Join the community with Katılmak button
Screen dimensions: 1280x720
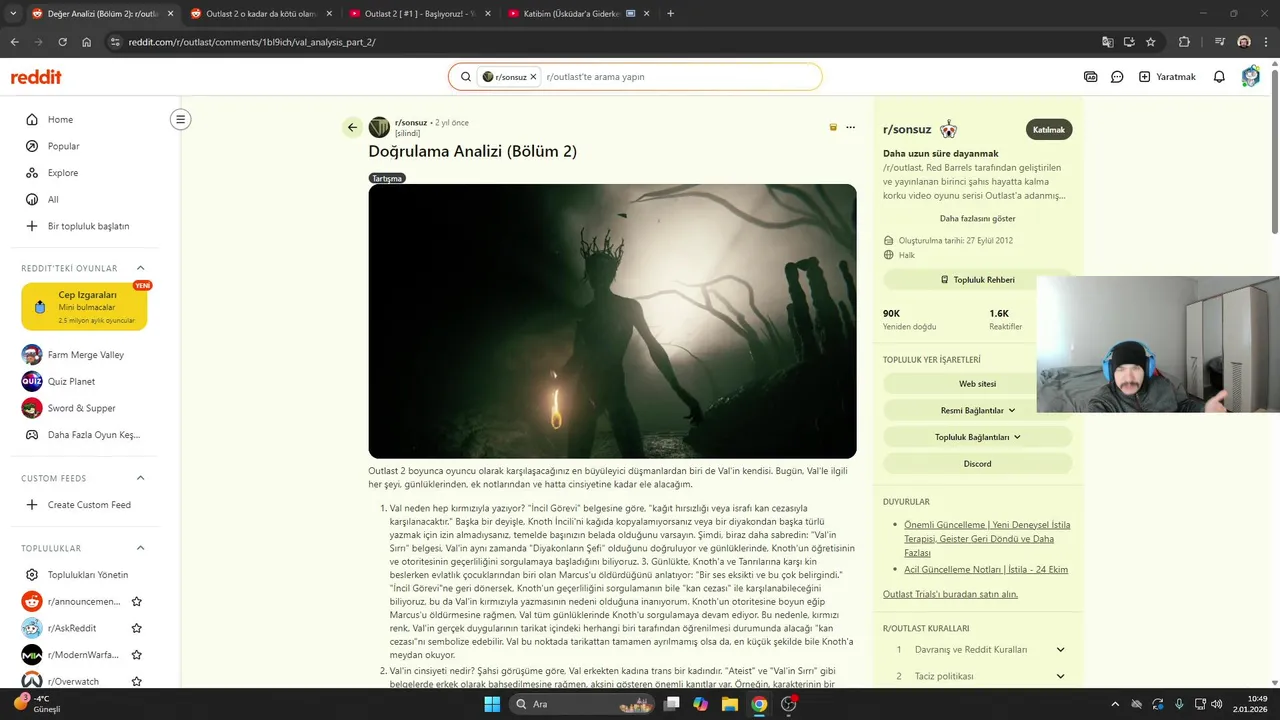[x=1049, y=129]
